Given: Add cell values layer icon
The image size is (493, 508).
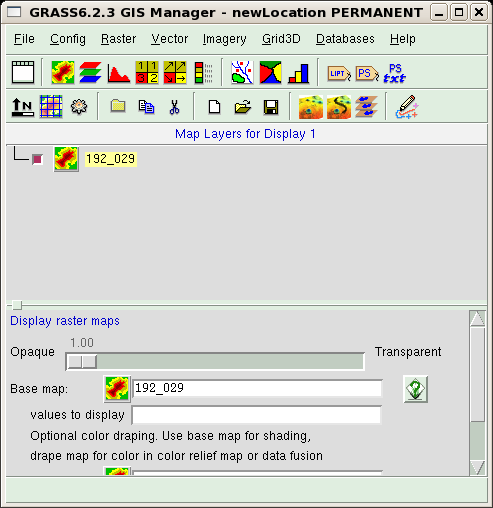Looking at the screenshot, I should point(147,72).
